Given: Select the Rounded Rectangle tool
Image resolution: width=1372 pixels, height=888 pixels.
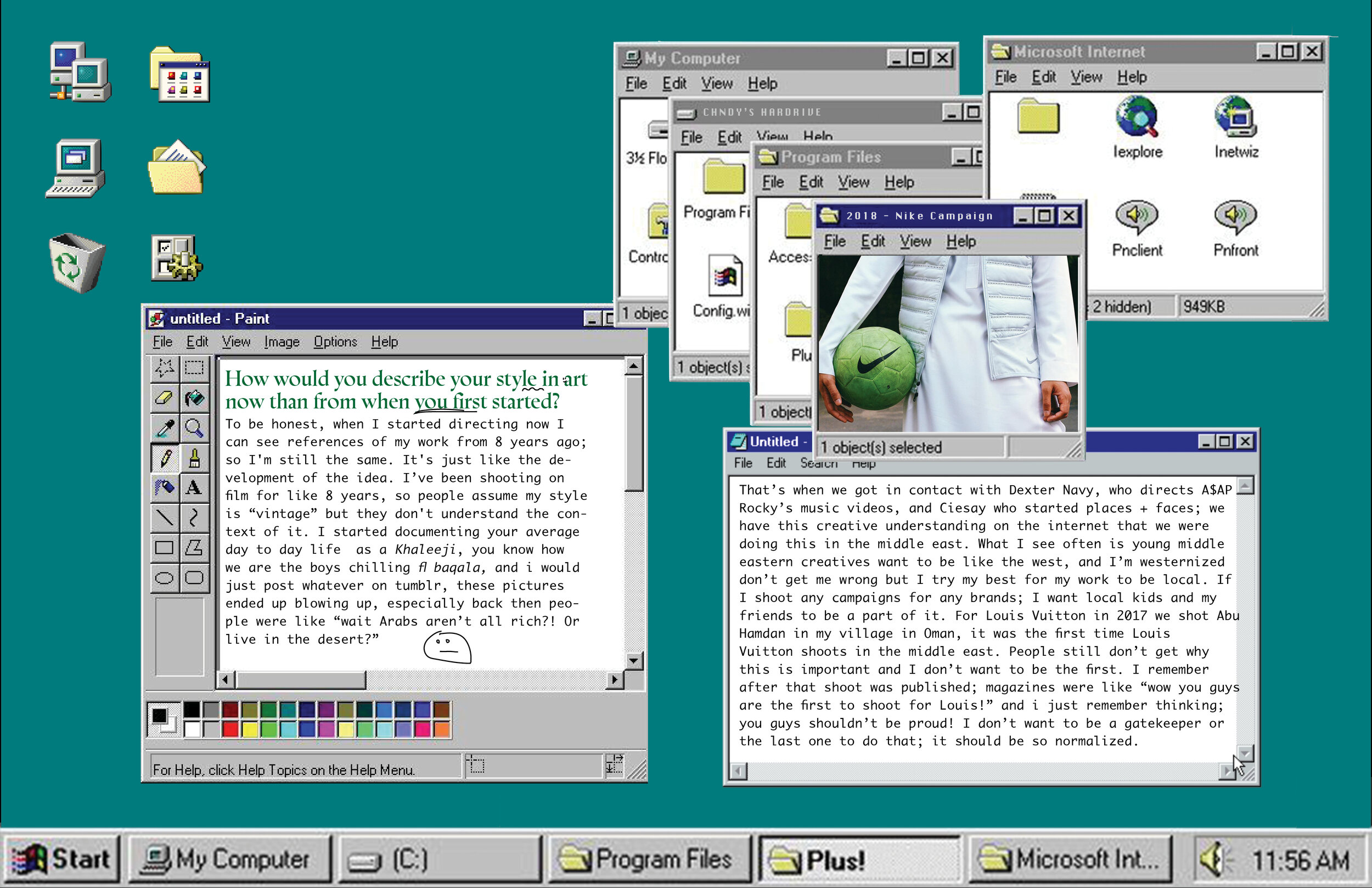Looking at the screenshot, I should click(194, 578).
